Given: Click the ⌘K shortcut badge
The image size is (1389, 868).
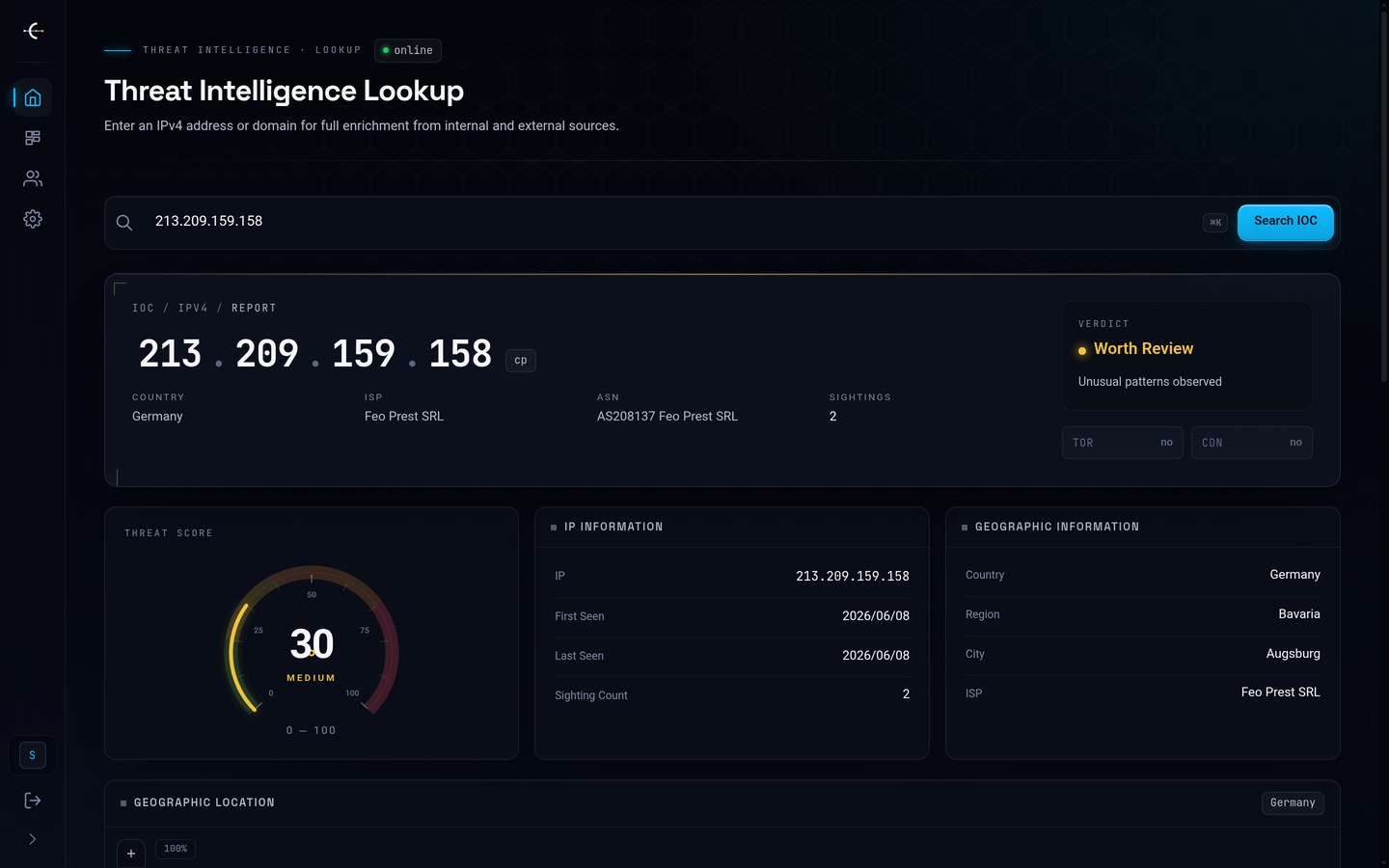Looking at the screenshot, I should pos(1215,223).
